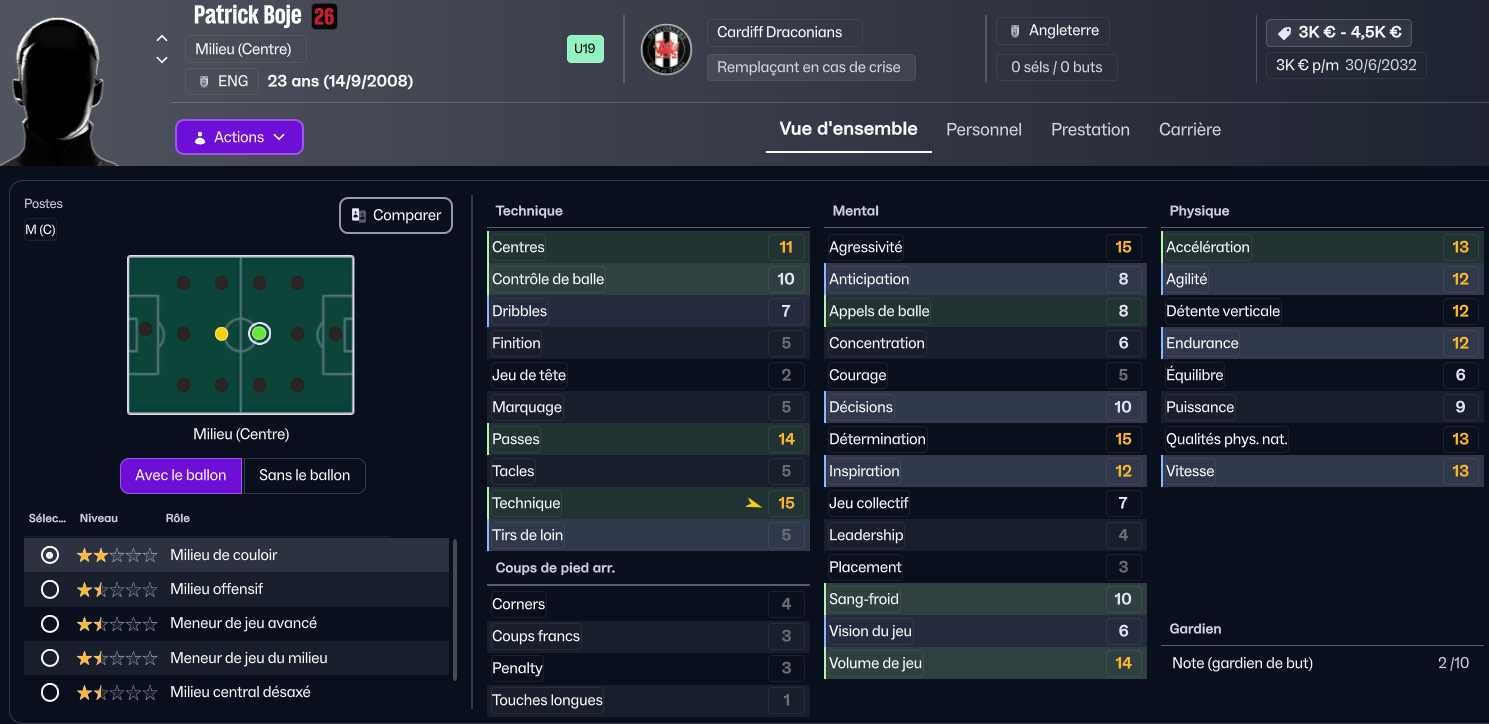Click the price tag transfer value icon
This screenshot has width=1489, height=724.
(1284, 33)
